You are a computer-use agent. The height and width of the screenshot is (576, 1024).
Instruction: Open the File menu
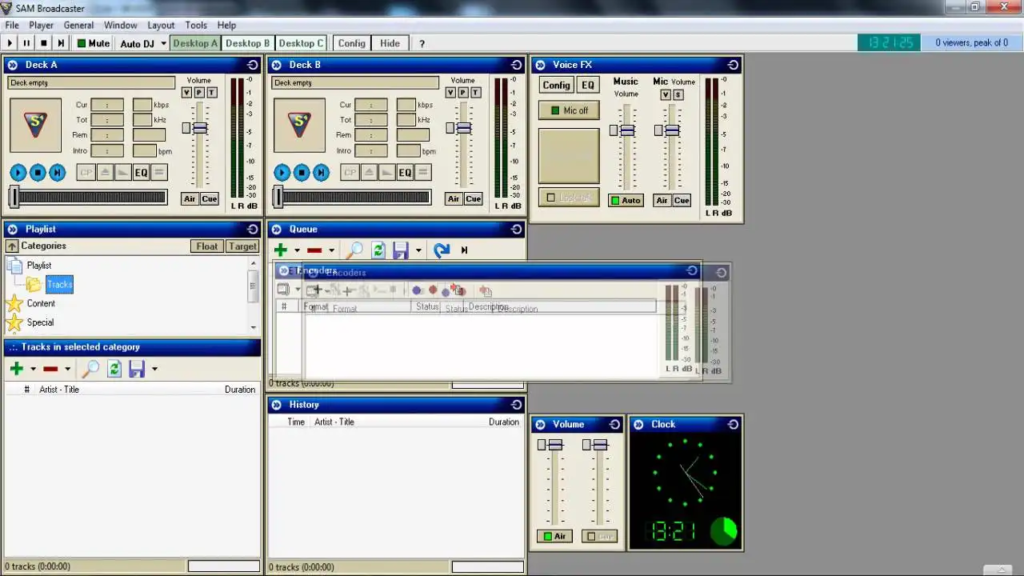click(12, 25)
